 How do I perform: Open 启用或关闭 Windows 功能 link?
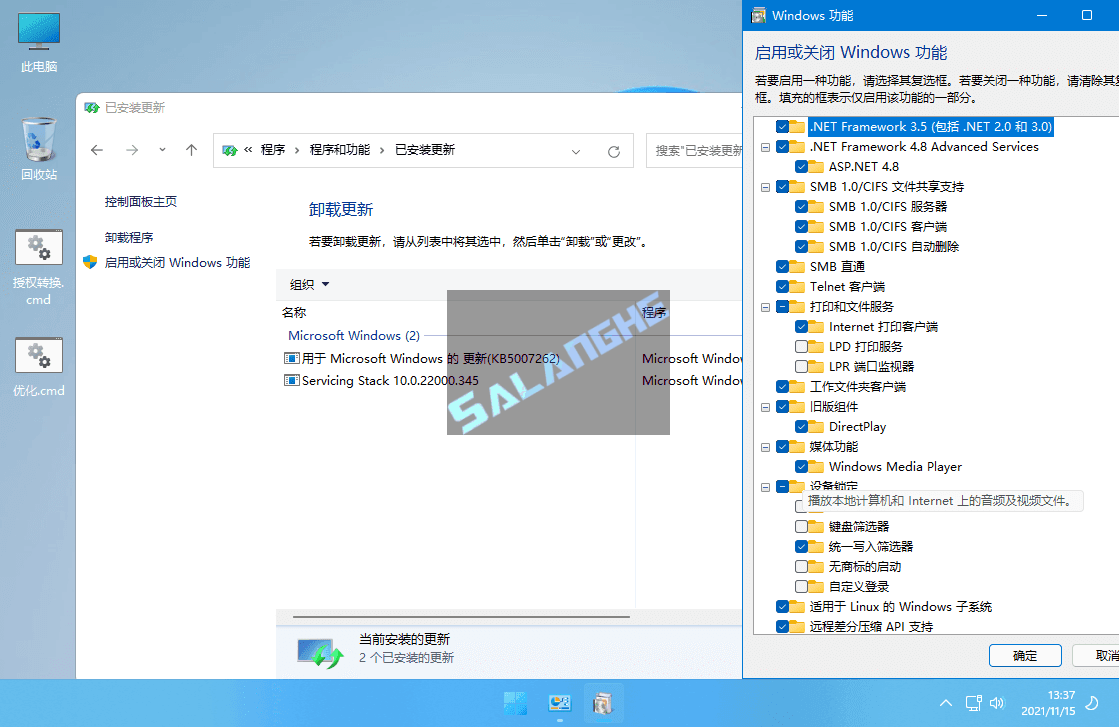point(177,263)
